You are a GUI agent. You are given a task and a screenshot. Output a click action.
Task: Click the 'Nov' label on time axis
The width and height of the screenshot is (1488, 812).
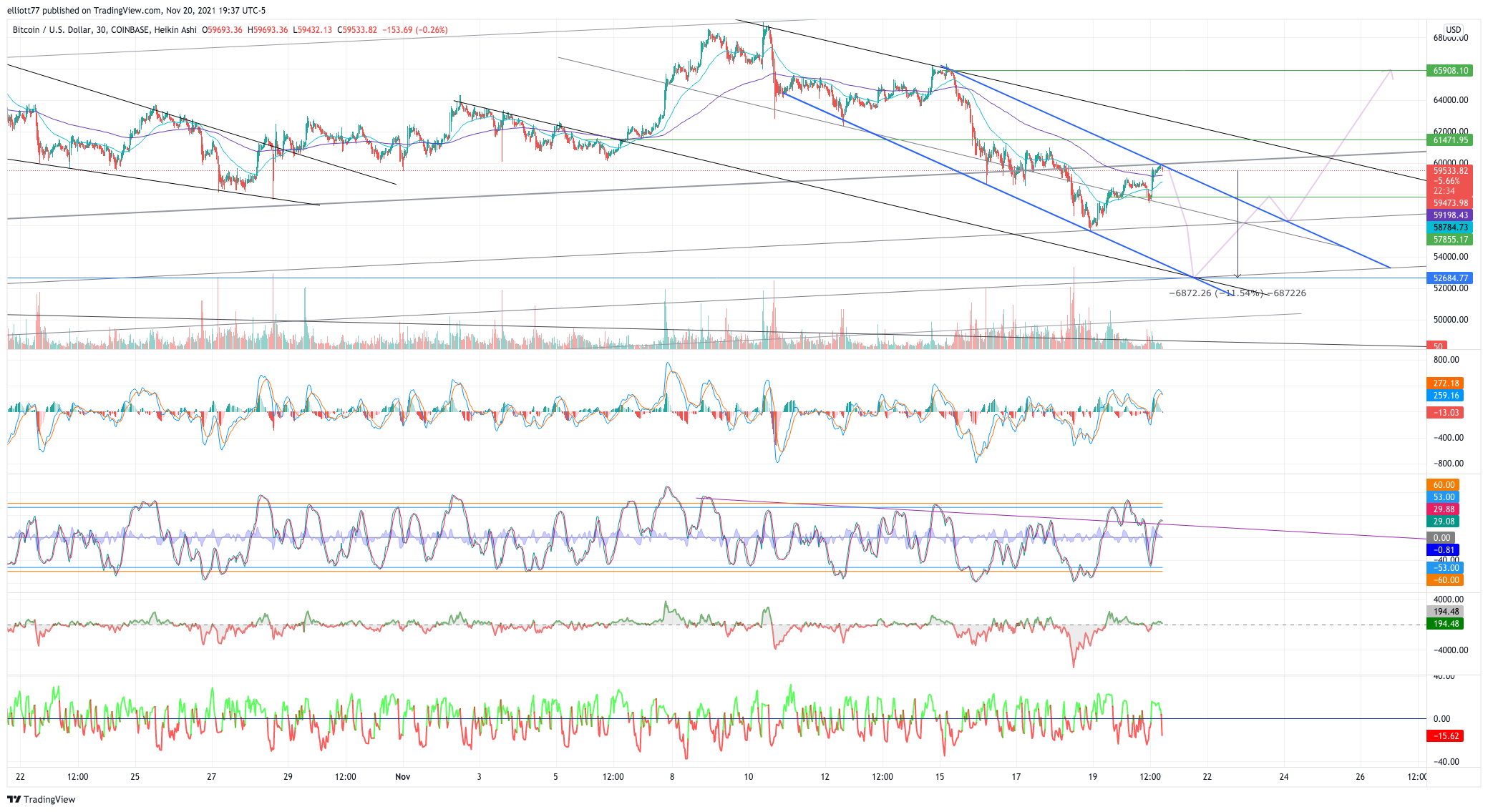pyautogui.click(x=403, y=777)
